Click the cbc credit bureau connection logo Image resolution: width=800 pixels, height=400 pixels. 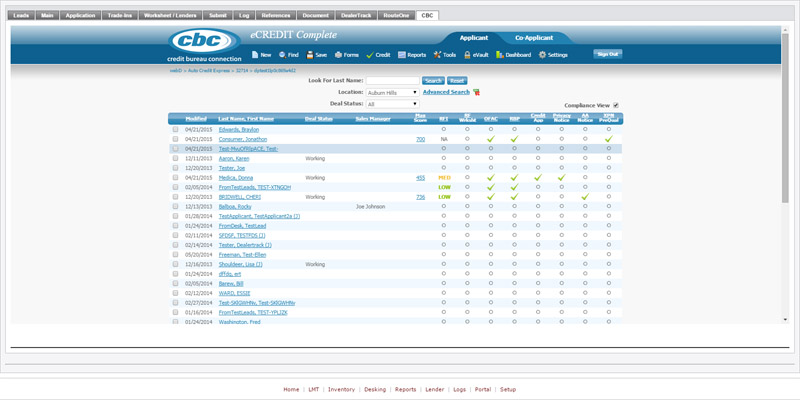pos(204,45)
